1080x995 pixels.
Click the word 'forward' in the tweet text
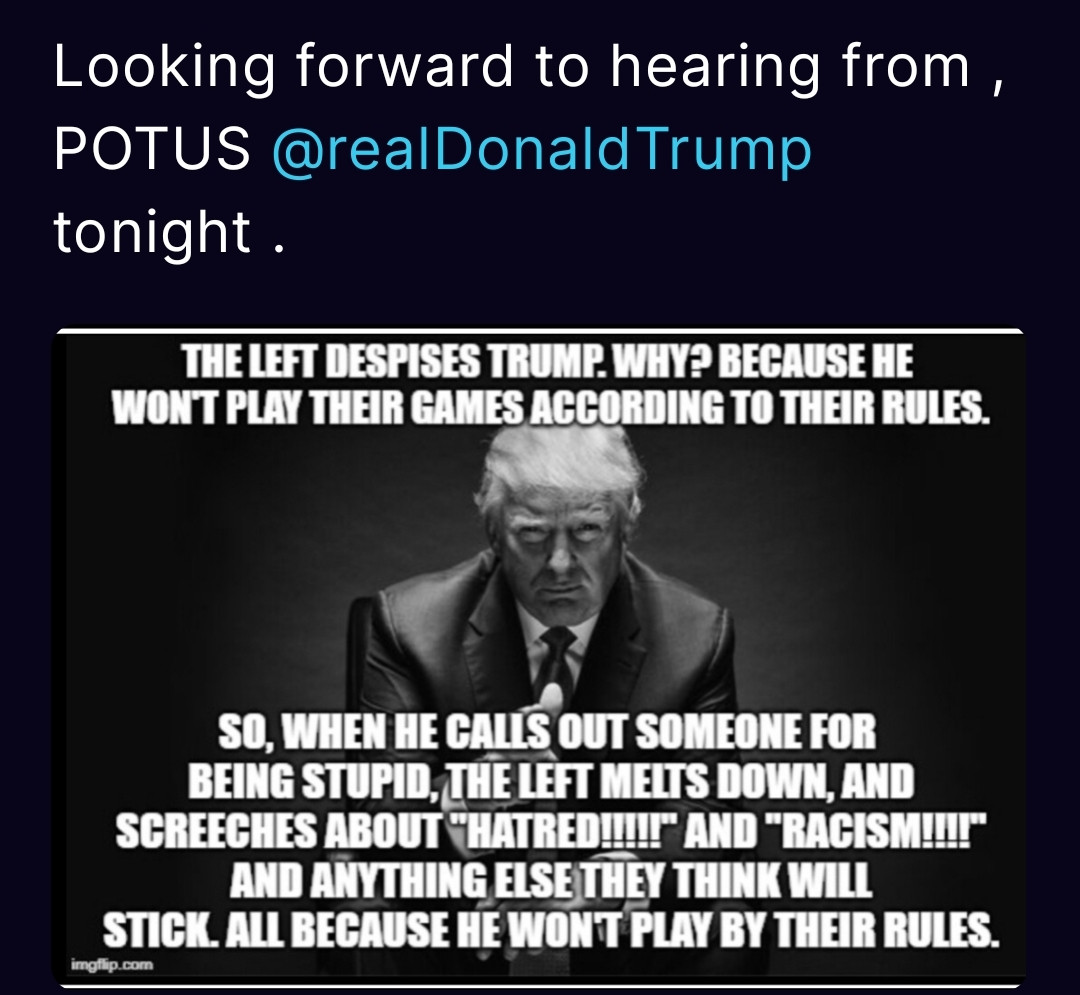point(404,66)
